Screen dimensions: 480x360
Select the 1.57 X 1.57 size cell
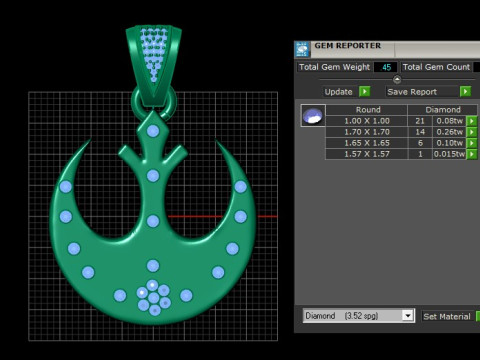tap(367, 154)
